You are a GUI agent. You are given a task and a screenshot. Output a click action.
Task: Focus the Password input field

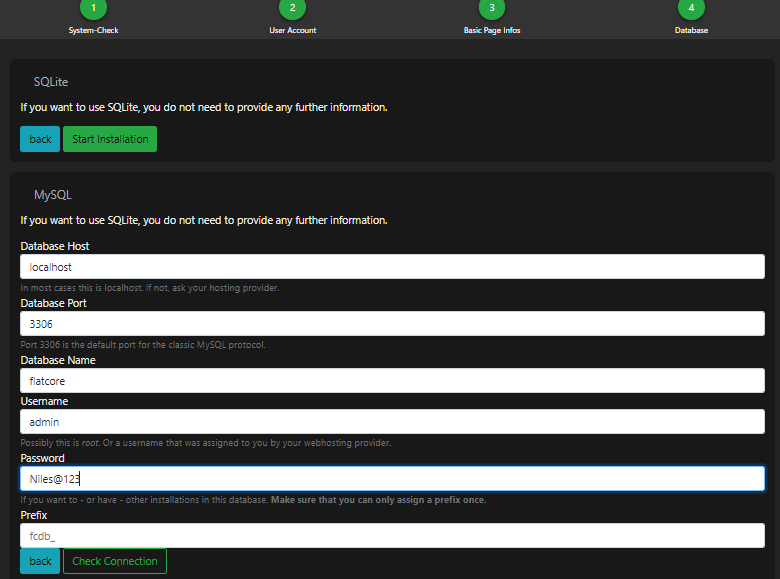[x=392, y=479]
